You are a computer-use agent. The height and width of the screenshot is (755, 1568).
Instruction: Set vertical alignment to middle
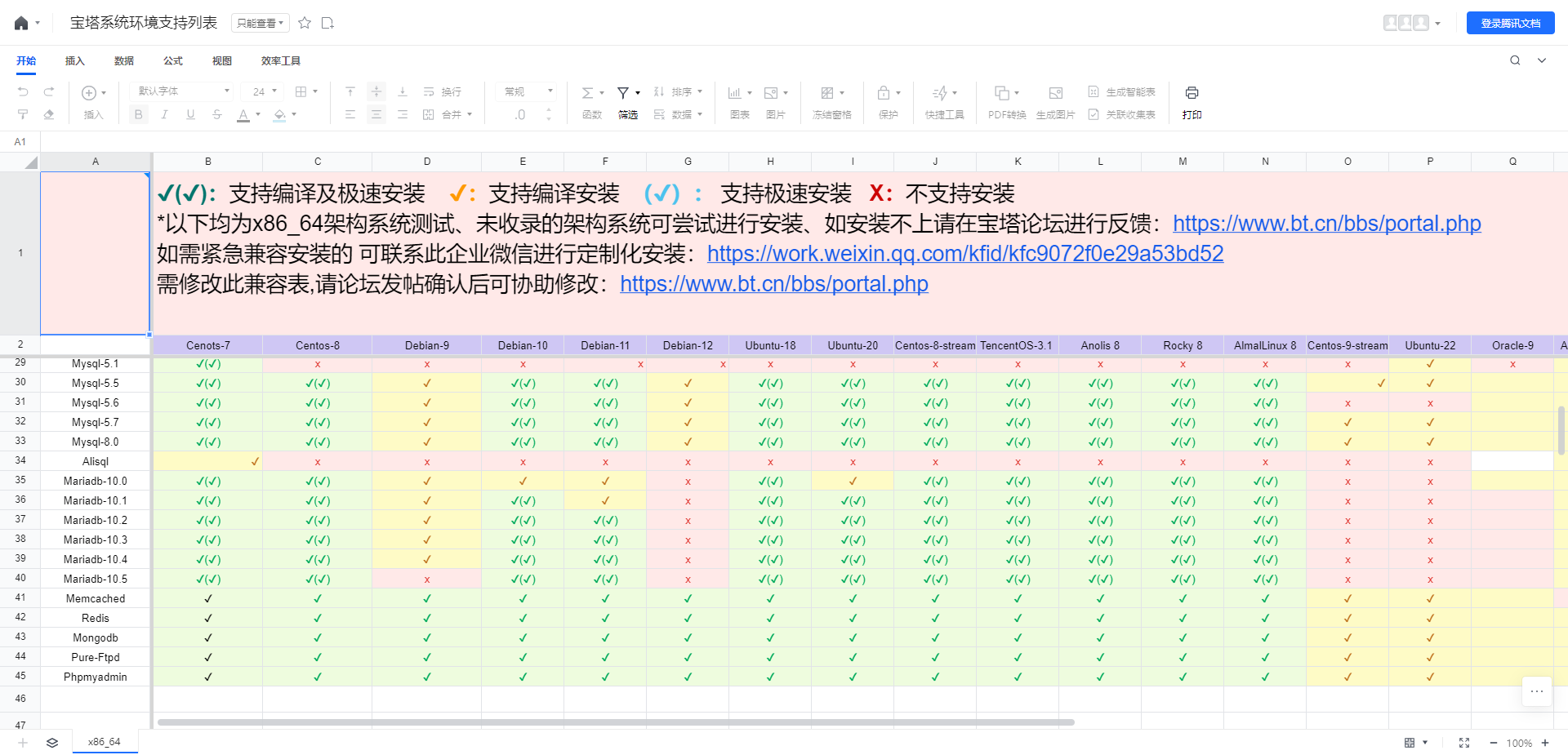pos(376,91)
